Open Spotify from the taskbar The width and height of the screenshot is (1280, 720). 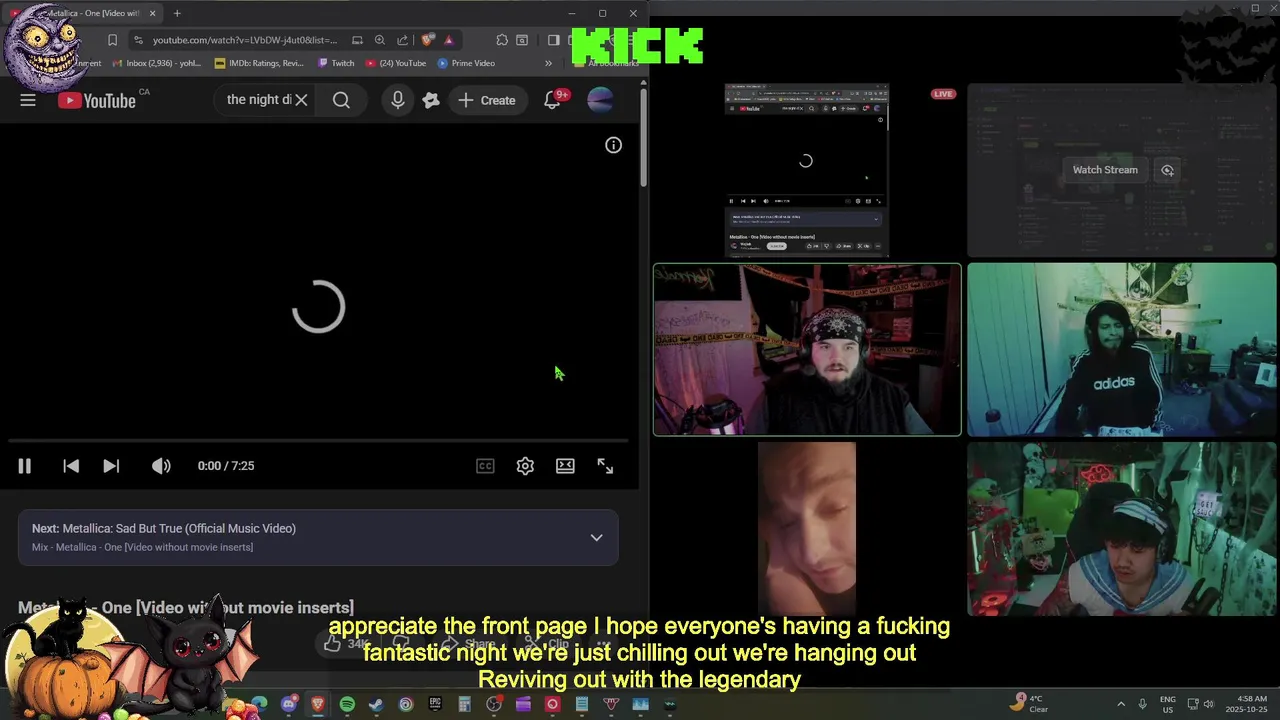[347, 704]
